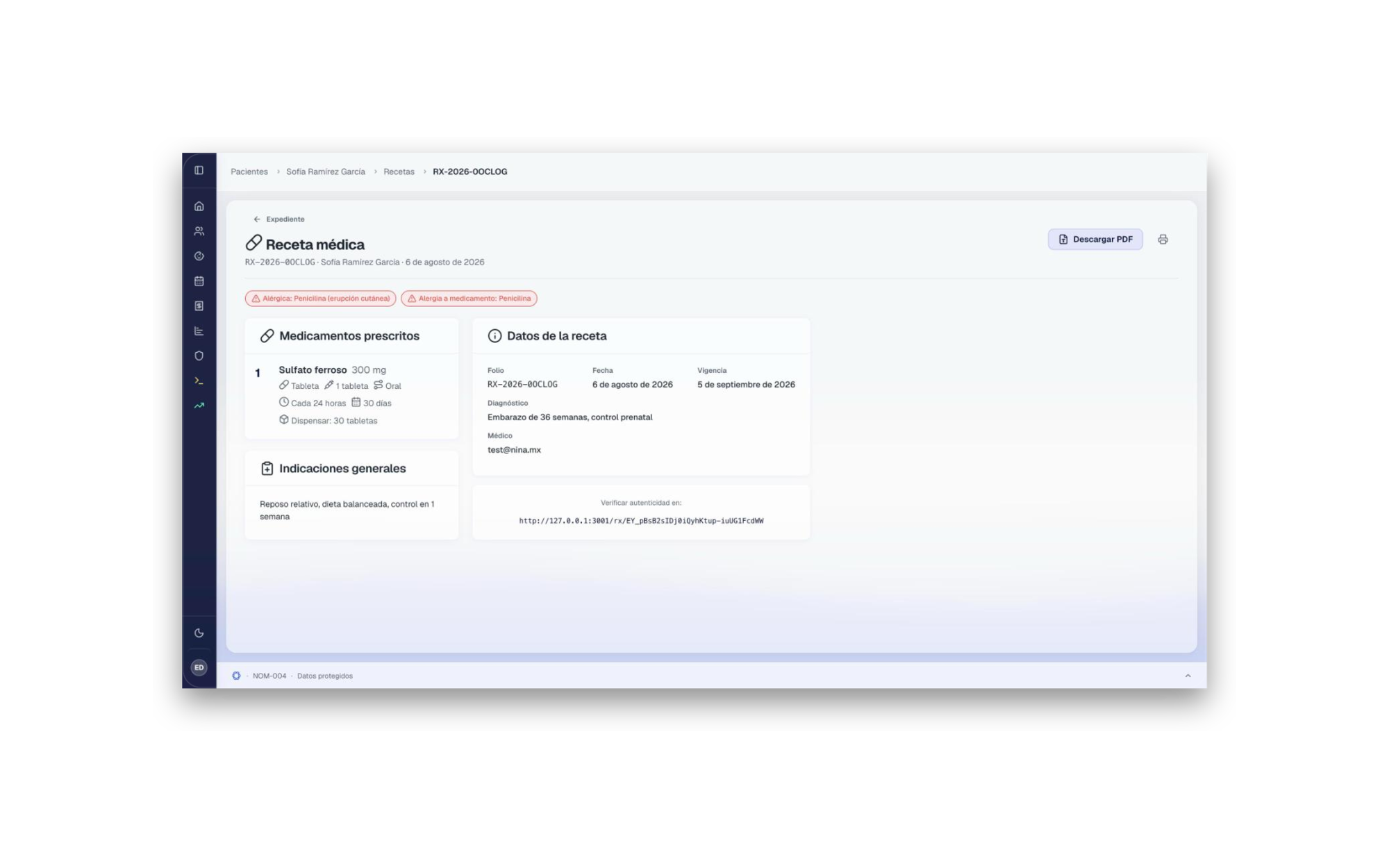Open the yellow terminal sidebar icon

(199, 381)
